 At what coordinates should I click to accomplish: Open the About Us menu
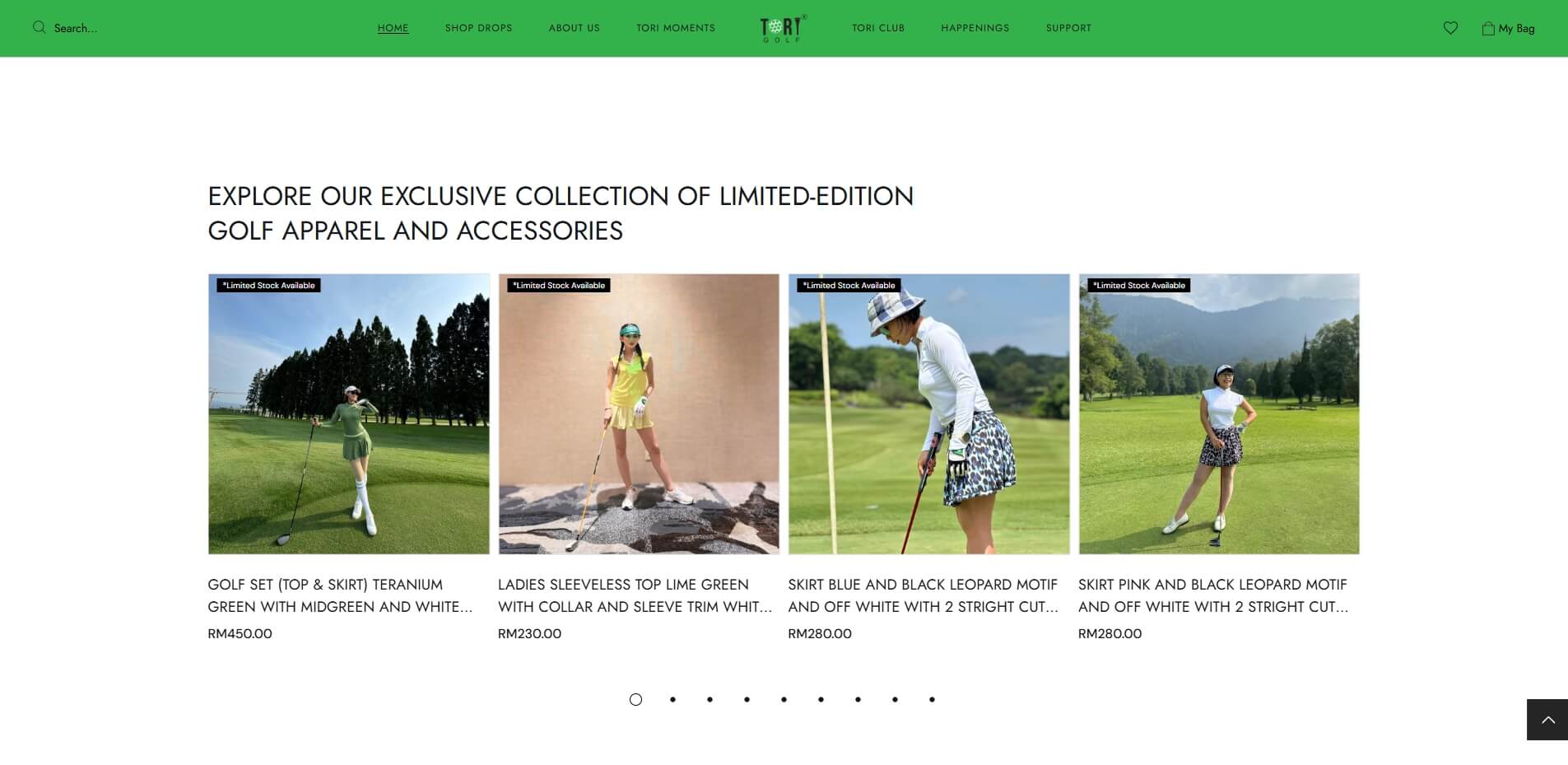tap(575, 28)
